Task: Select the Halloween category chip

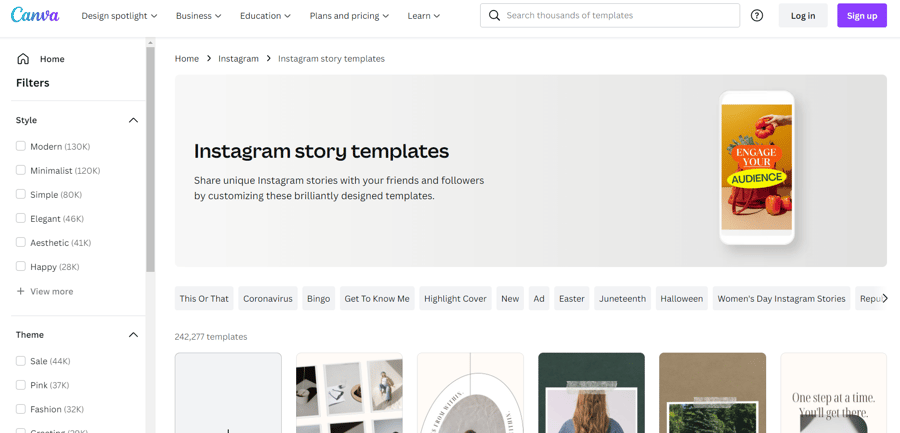Action: click(x=682, y=299)
